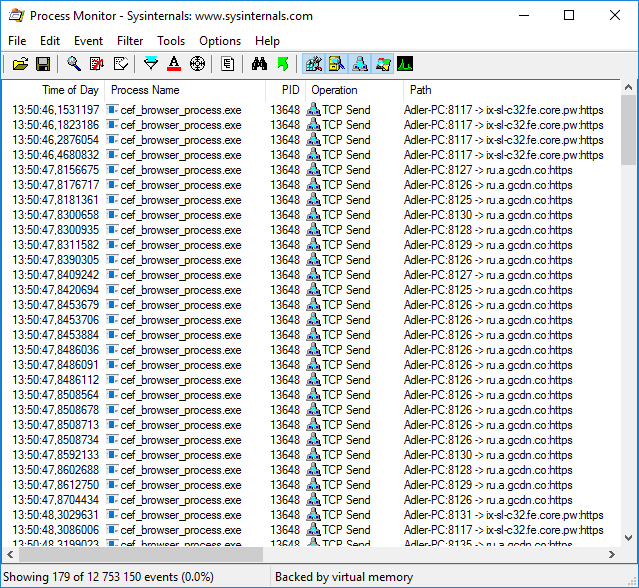Click the Path column header
This screenshot has height=588, width=639.
click(x=512, y=90)
